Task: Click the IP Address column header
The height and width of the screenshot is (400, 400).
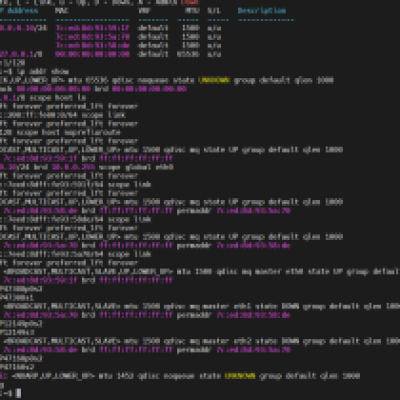Action: tap(18, 11)
